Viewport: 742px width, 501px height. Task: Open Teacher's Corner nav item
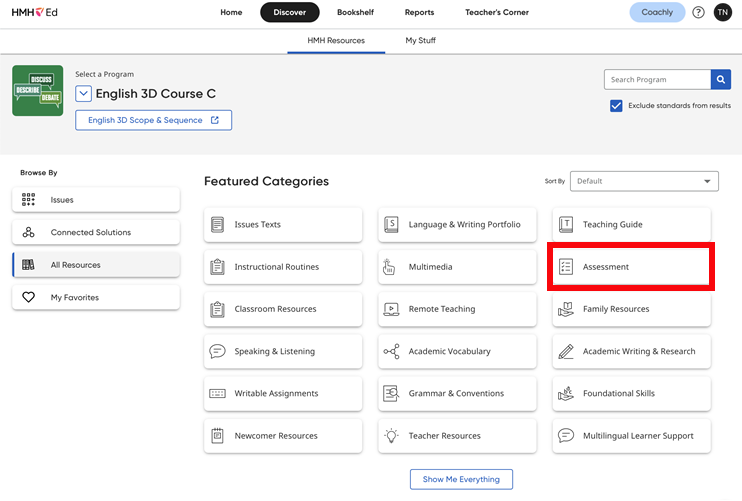[497, 12]
